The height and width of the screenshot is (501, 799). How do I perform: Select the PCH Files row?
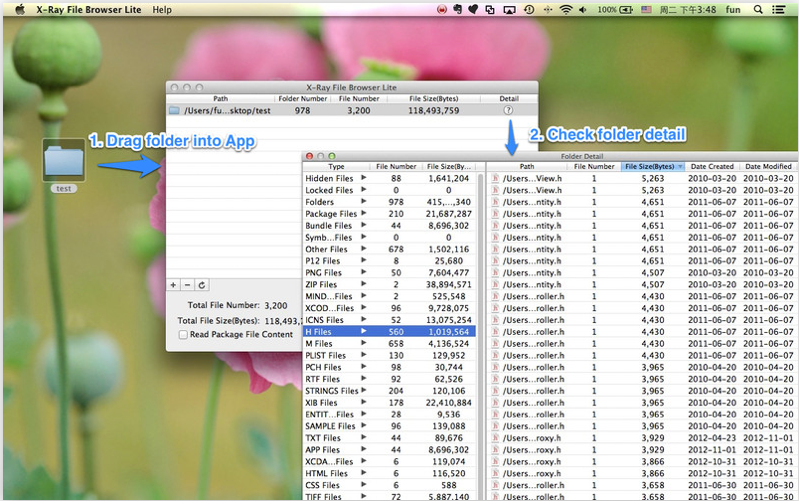[390, 367]
